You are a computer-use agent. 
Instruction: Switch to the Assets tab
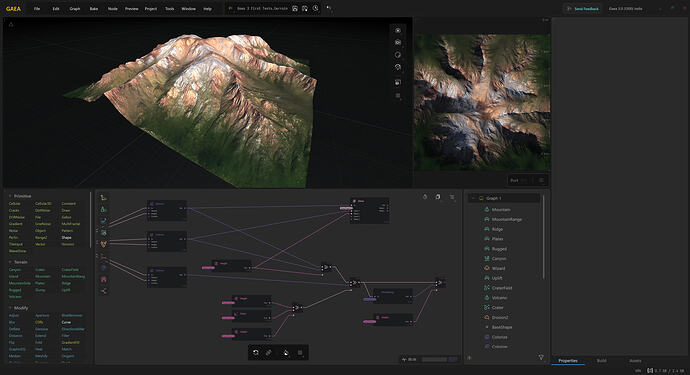pos(635,360)
